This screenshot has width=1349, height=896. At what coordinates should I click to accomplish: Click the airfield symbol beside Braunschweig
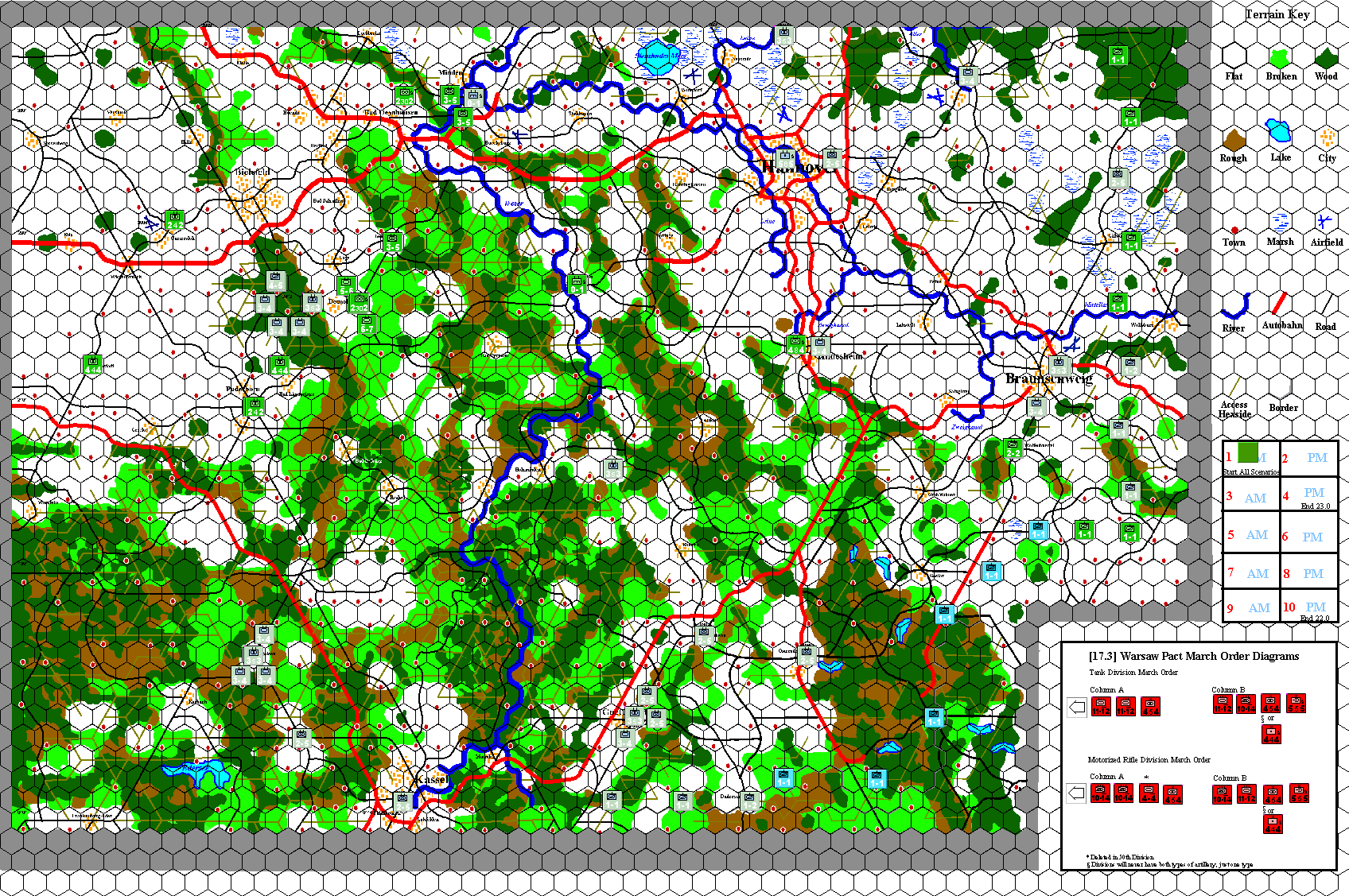[1072, 346]
